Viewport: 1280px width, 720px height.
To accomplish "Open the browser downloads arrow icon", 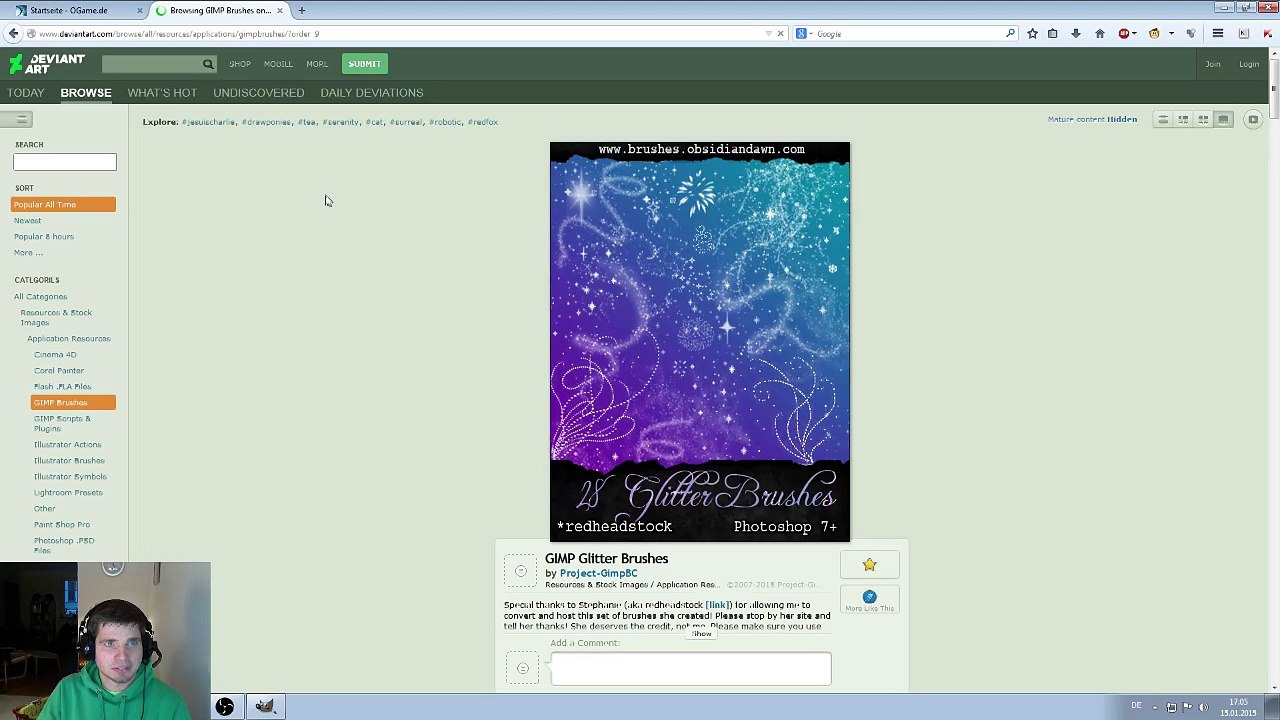I will (x=1076, y=34).
